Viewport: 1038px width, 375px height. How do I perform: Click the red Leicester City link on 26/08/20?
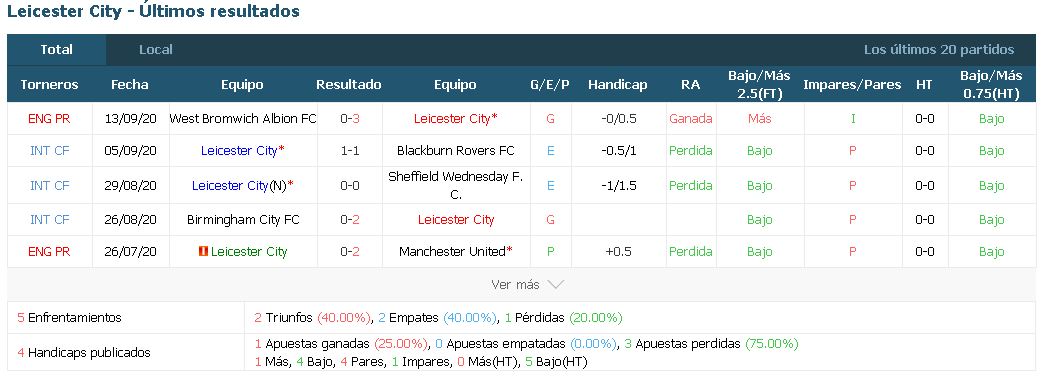click(455, 219)
